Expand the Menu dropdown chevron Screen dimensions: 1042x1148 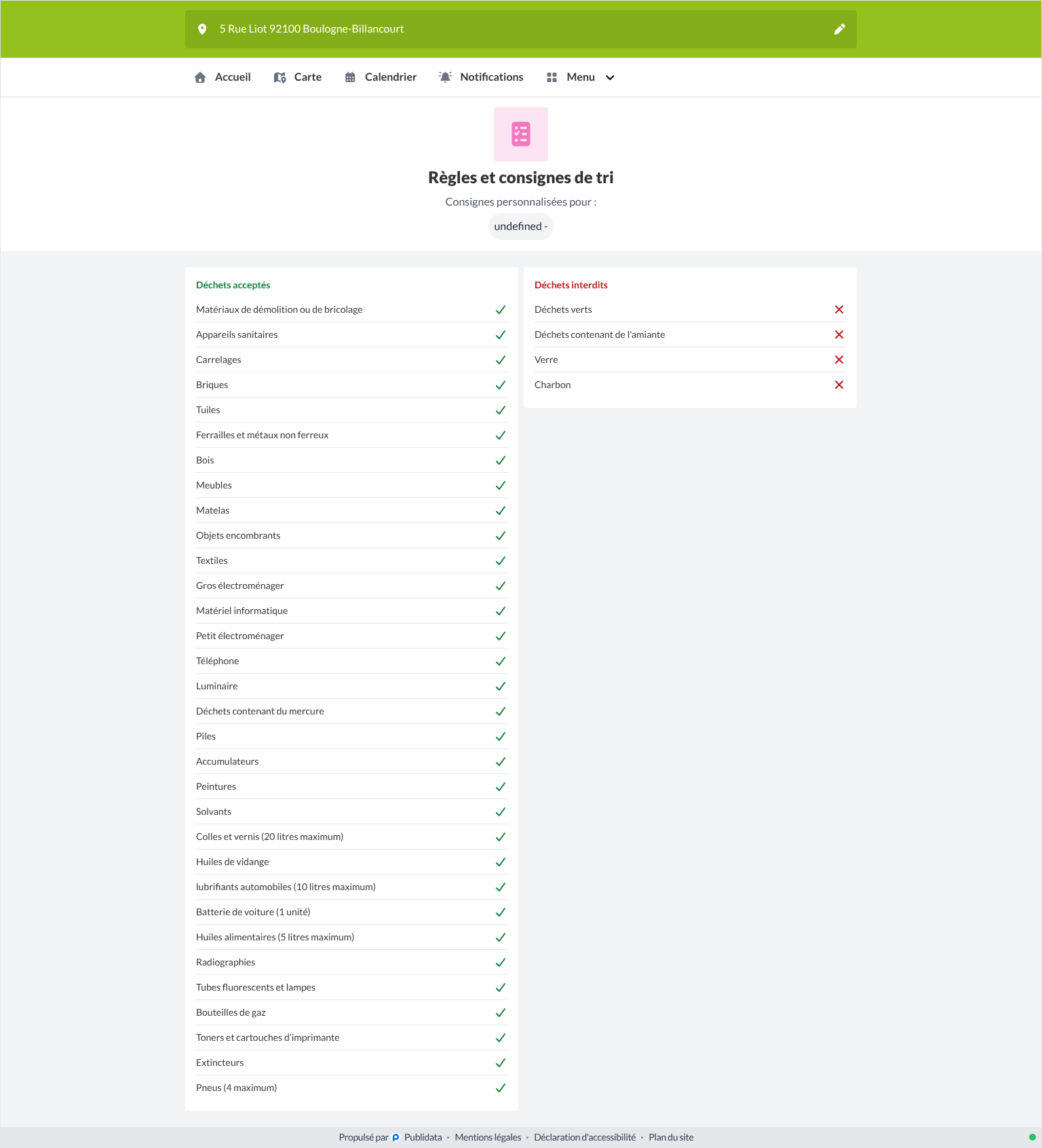610,77
